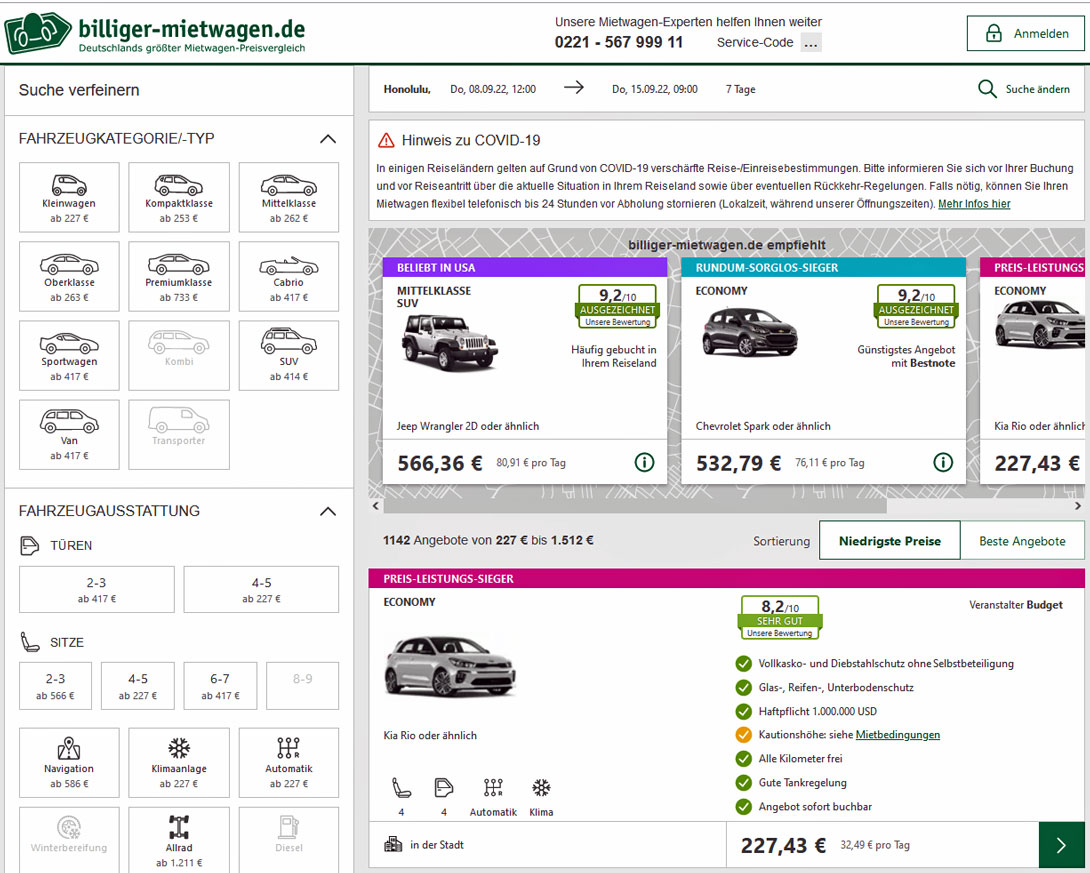This screenshot has height=873, width=1090.
Task: Click the Rundum-Sorglos-Sieger card header
Action: [x=824, y=268]
